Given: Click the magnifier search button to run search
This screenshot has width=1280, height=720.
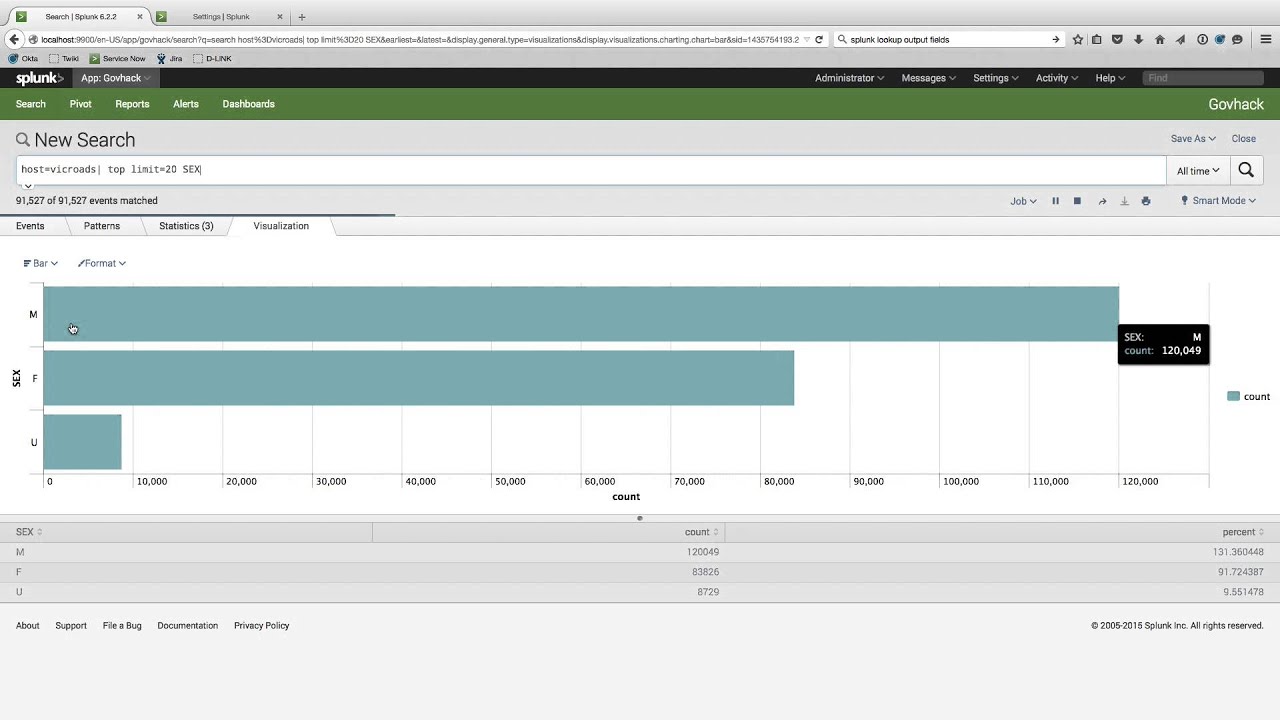Looking at the screenshot, I should click(1246, 170).
